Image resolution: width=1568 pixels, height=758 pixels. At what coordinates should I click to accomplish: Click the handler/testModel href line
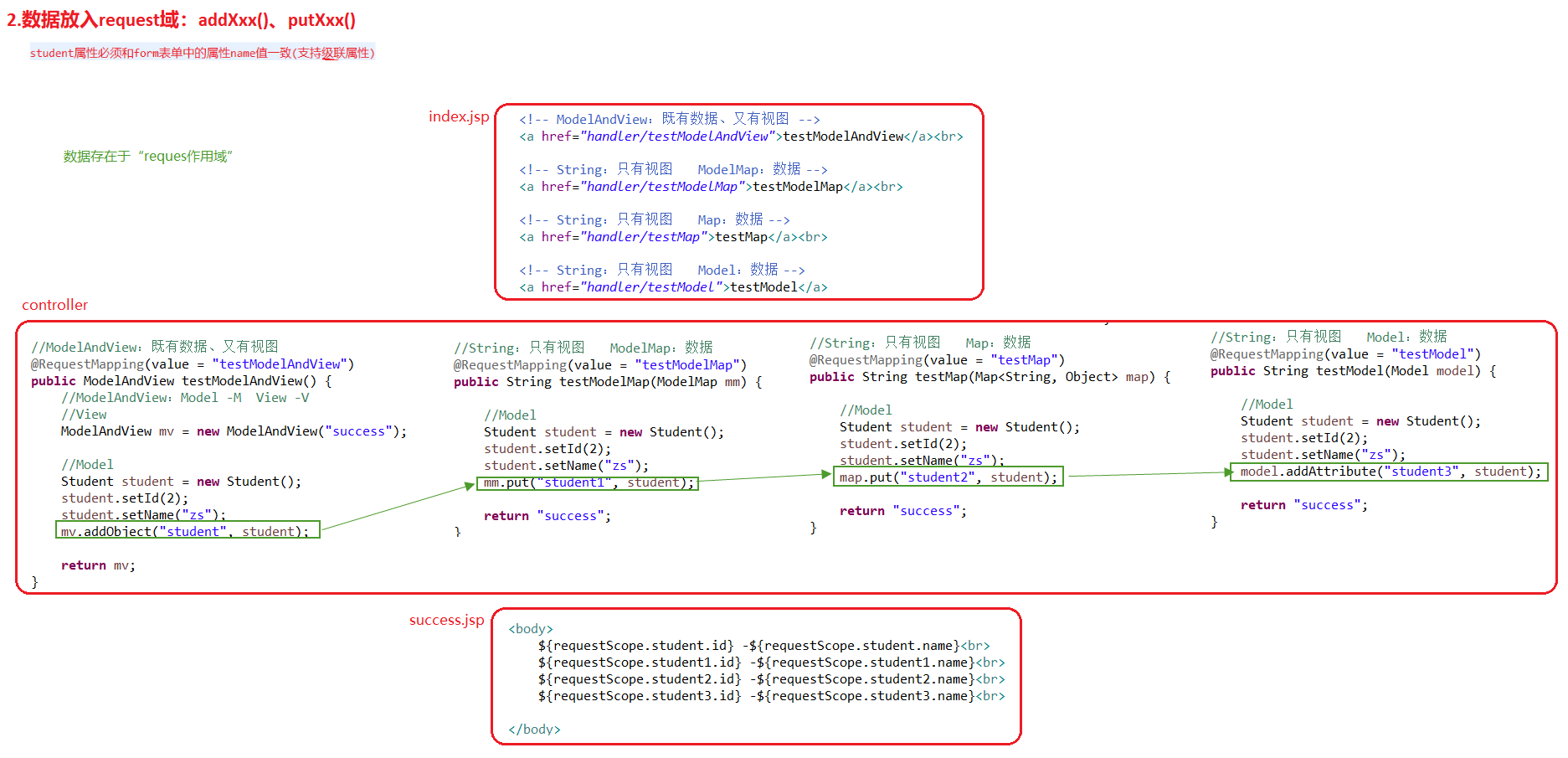coord(672,287)
